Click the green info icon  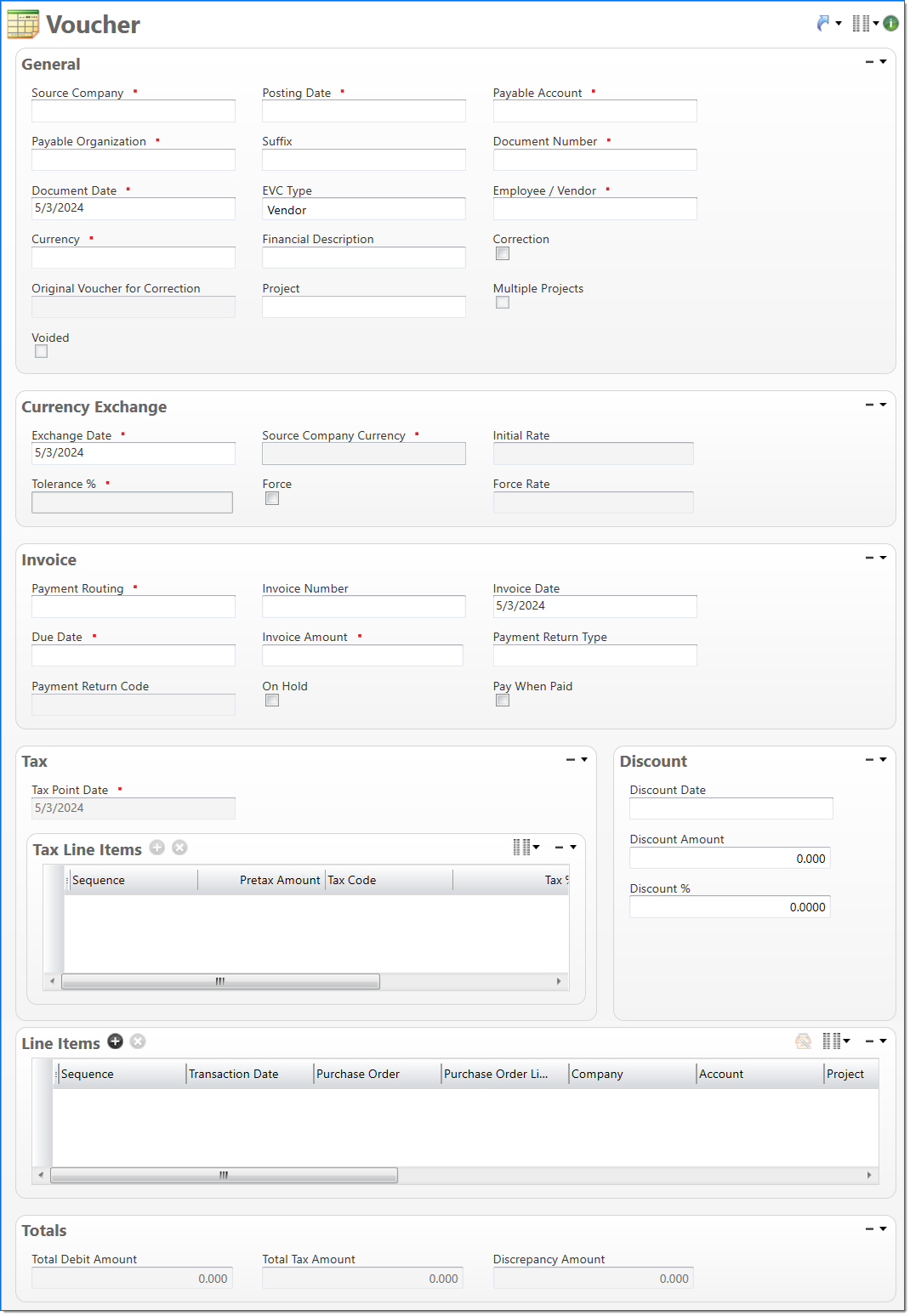click(890, 24)
